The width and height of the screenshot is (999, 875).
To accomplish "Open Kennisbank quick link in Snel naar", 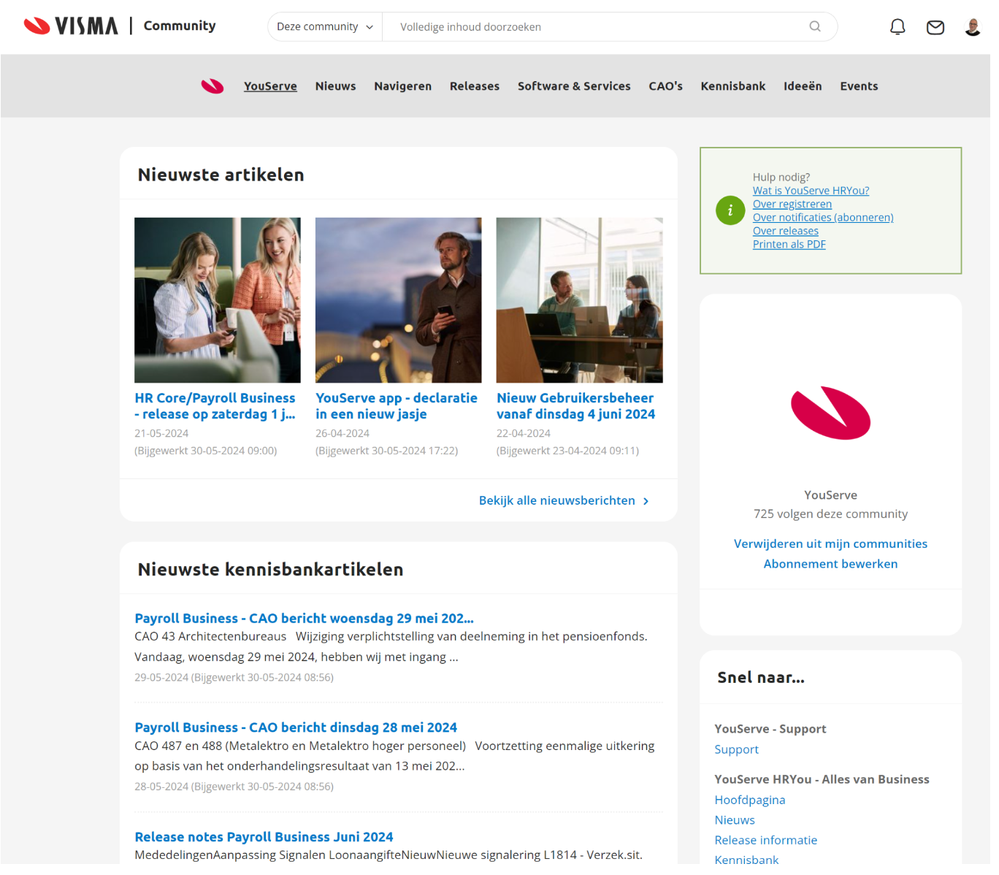I will (x=746, y=860).
